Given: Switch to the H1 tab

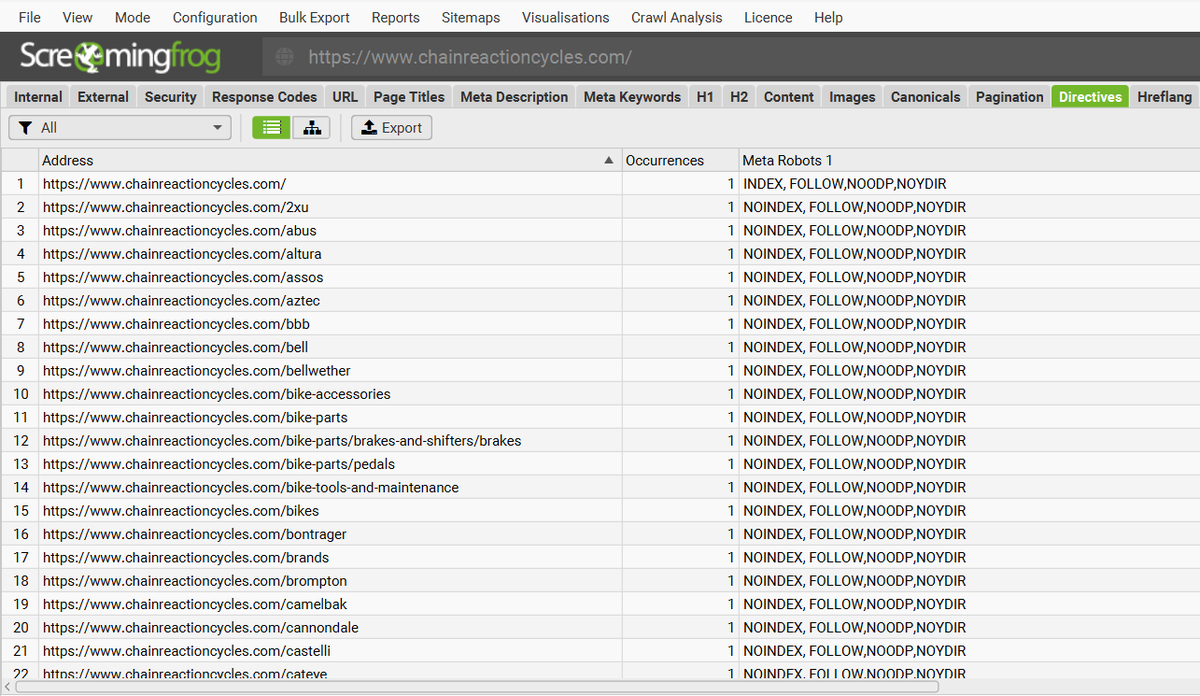Looking at the screenshot, I should (x=705, y=97).
